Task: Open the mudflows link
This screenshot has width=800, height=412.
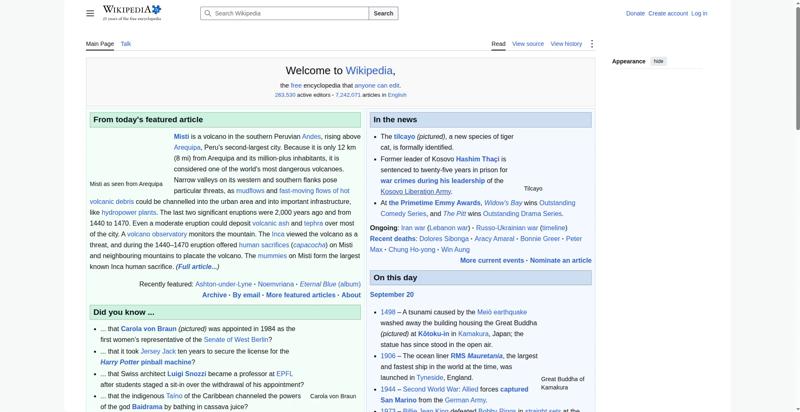Action: (250, 191)
